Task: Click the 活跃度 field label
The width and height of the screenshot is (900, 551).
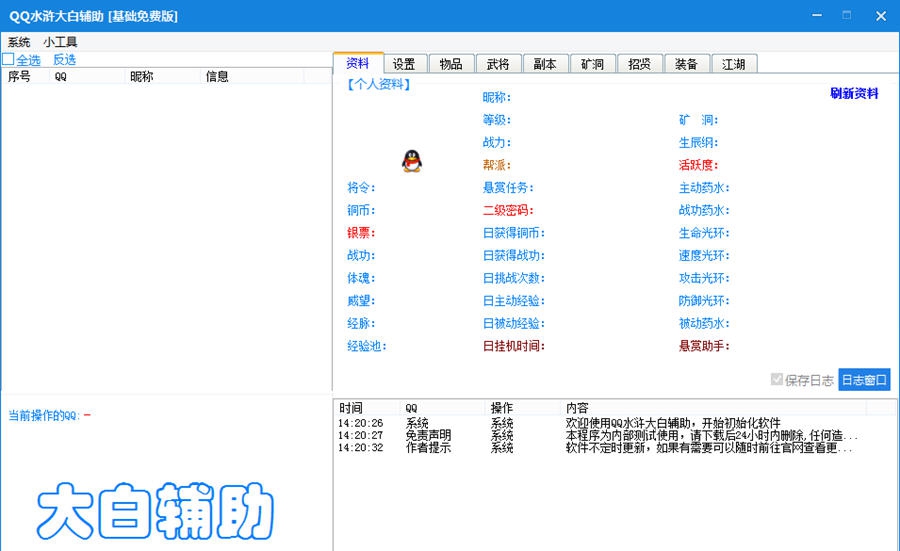Action: click(x=699, y=165)
